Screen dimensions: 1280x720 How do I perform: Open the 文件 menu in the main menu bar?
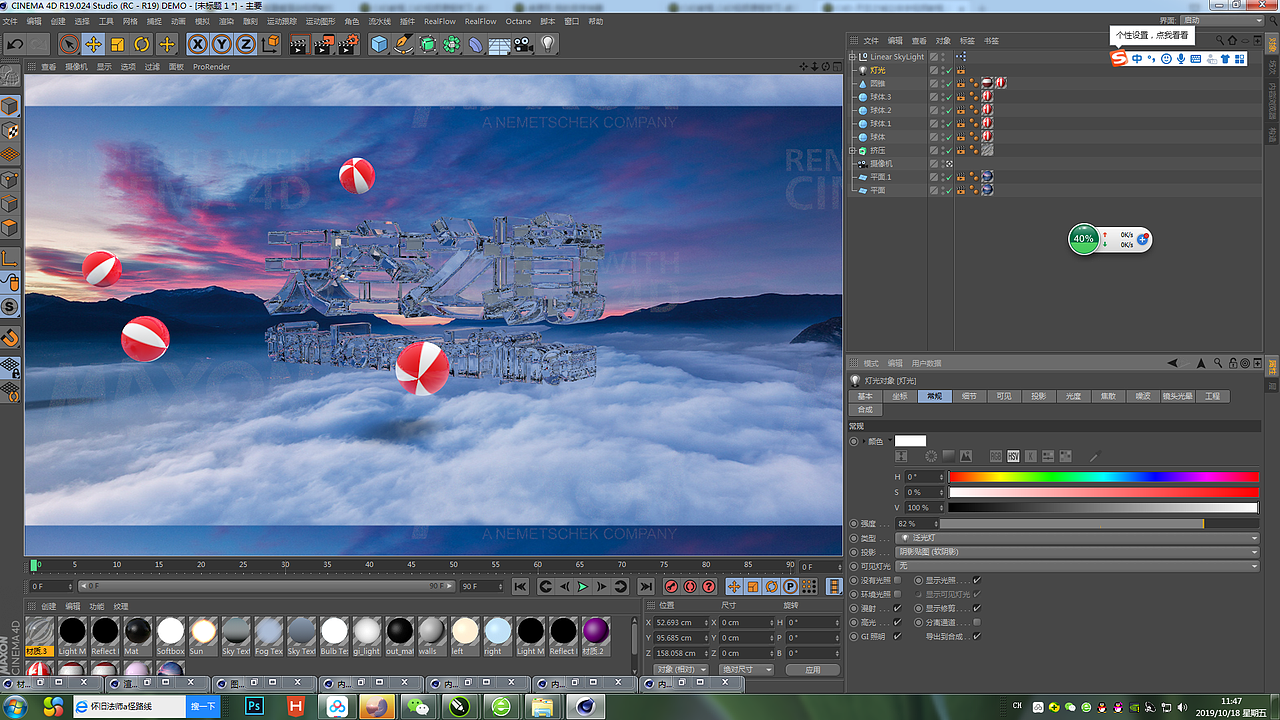click(x=9, y=21)
